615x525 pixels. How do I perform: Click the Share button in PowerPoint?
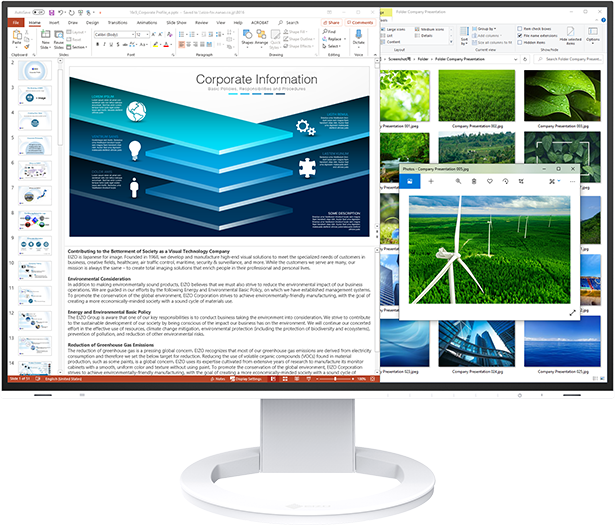click(x=331, y=23)
